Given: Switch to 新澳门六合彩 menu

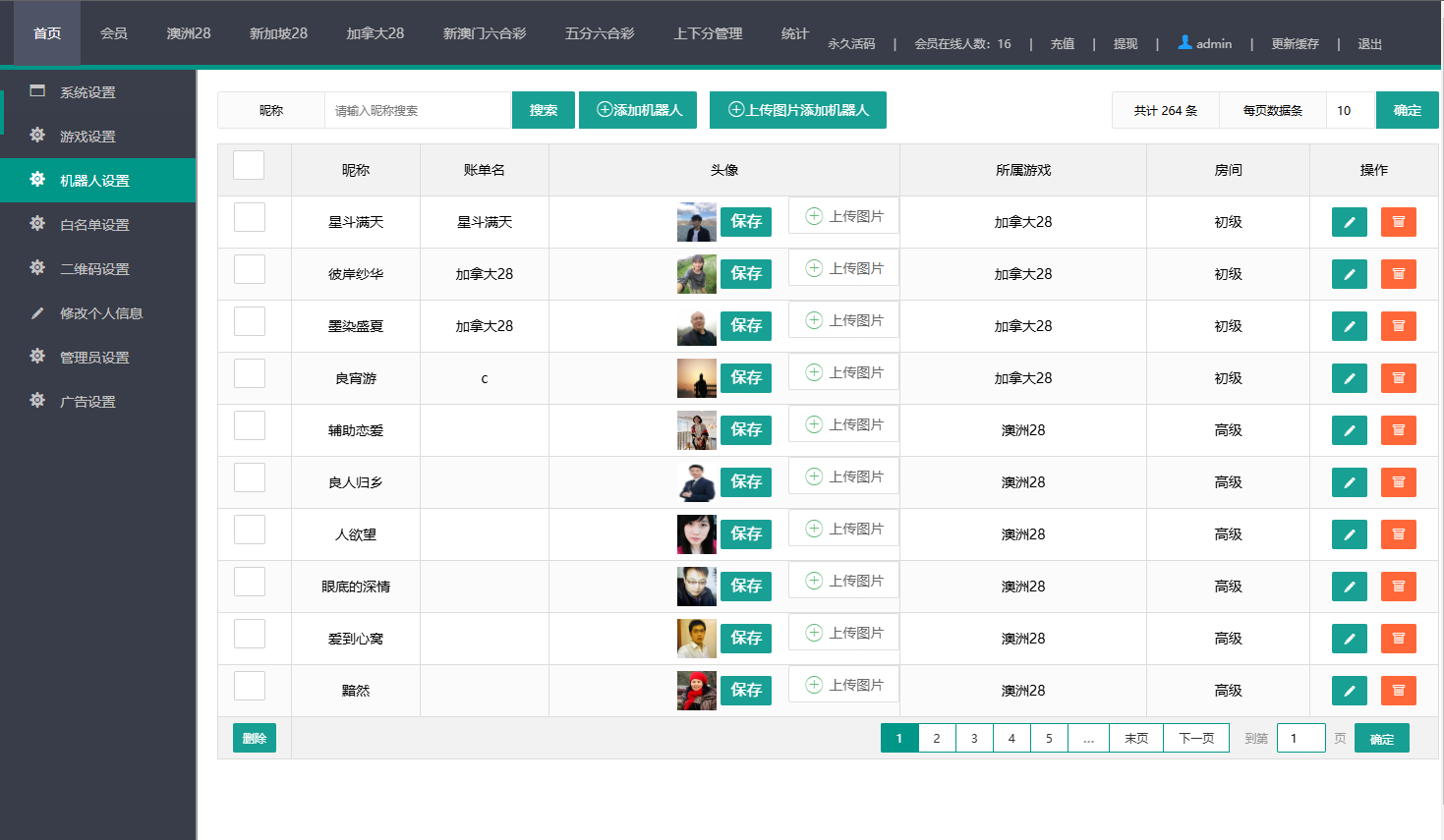Looking at the screenshot, I should (485, 33).
